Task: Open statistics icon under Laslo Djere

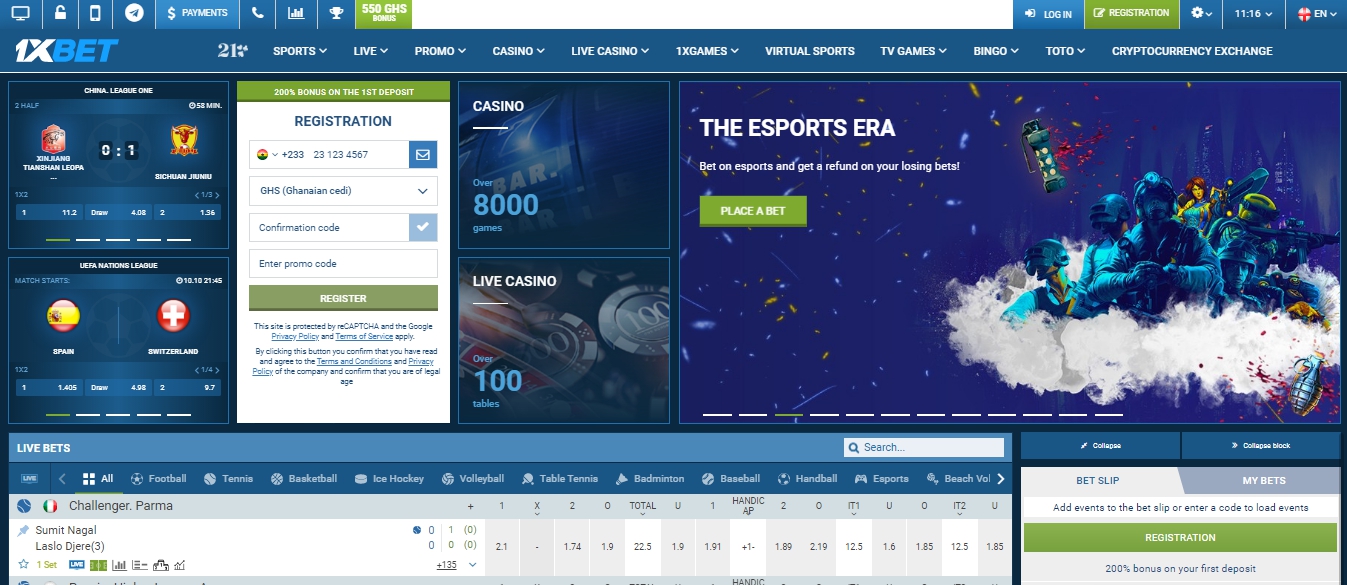Action: coord(119,565)
